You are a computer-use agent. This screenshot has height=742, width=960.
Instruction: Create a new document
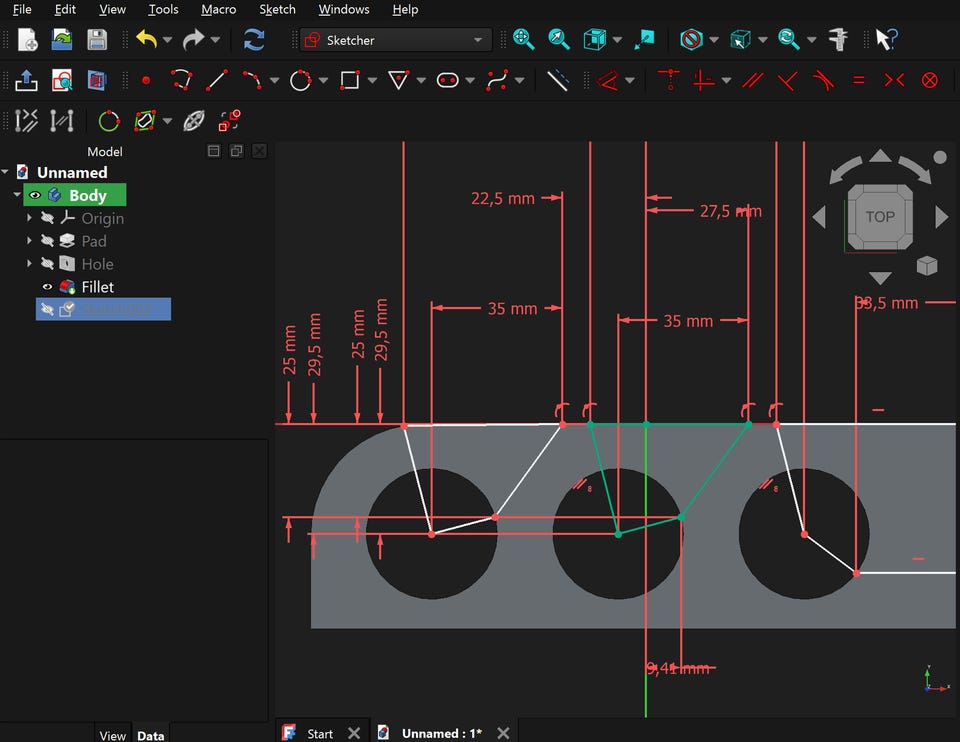pos(27,40)
